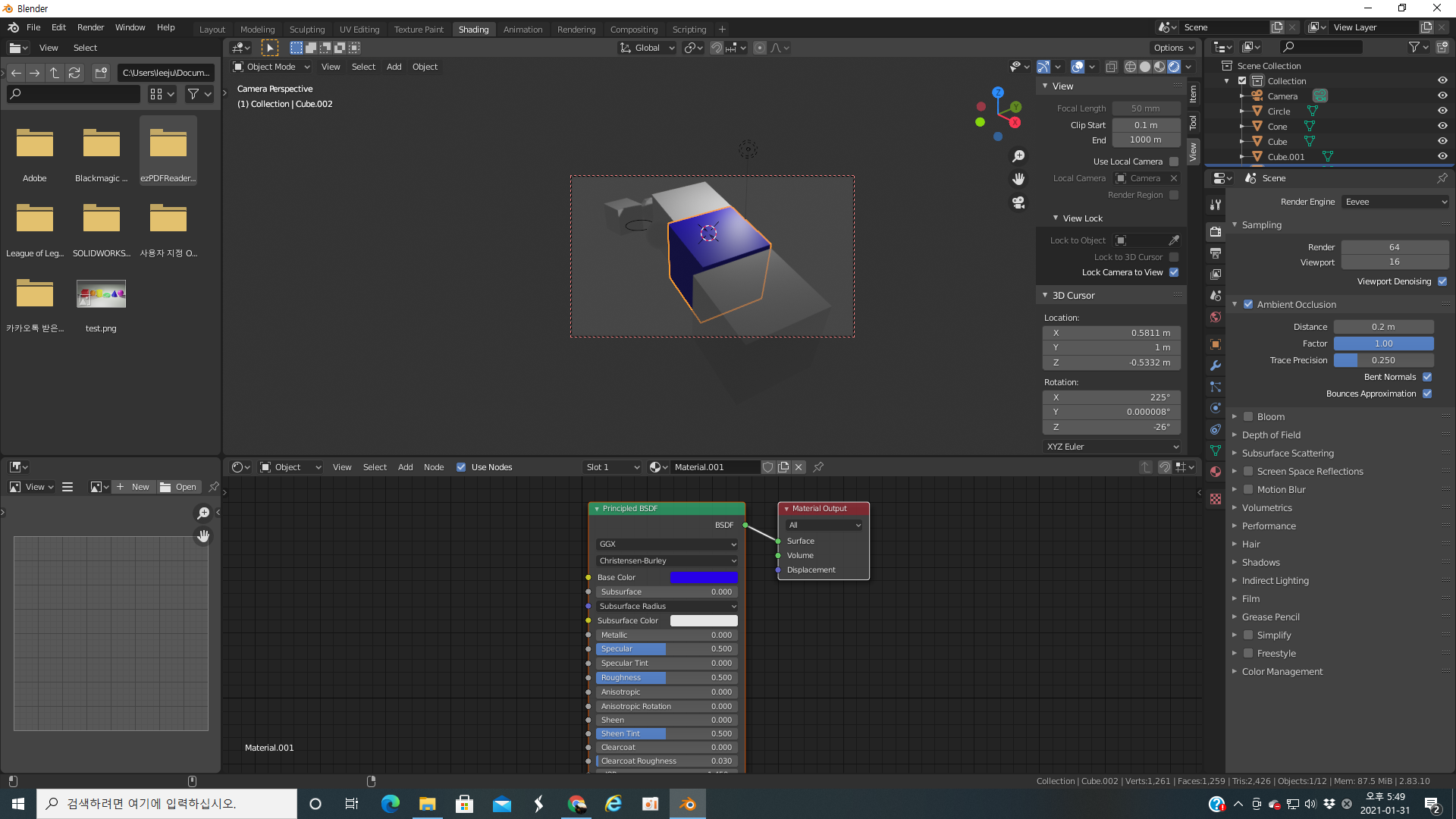Viewport: 1456px width, 819px height.
Task: Disable the Lock Camera to View checkbox
Action: click(x=1174, y=272)
